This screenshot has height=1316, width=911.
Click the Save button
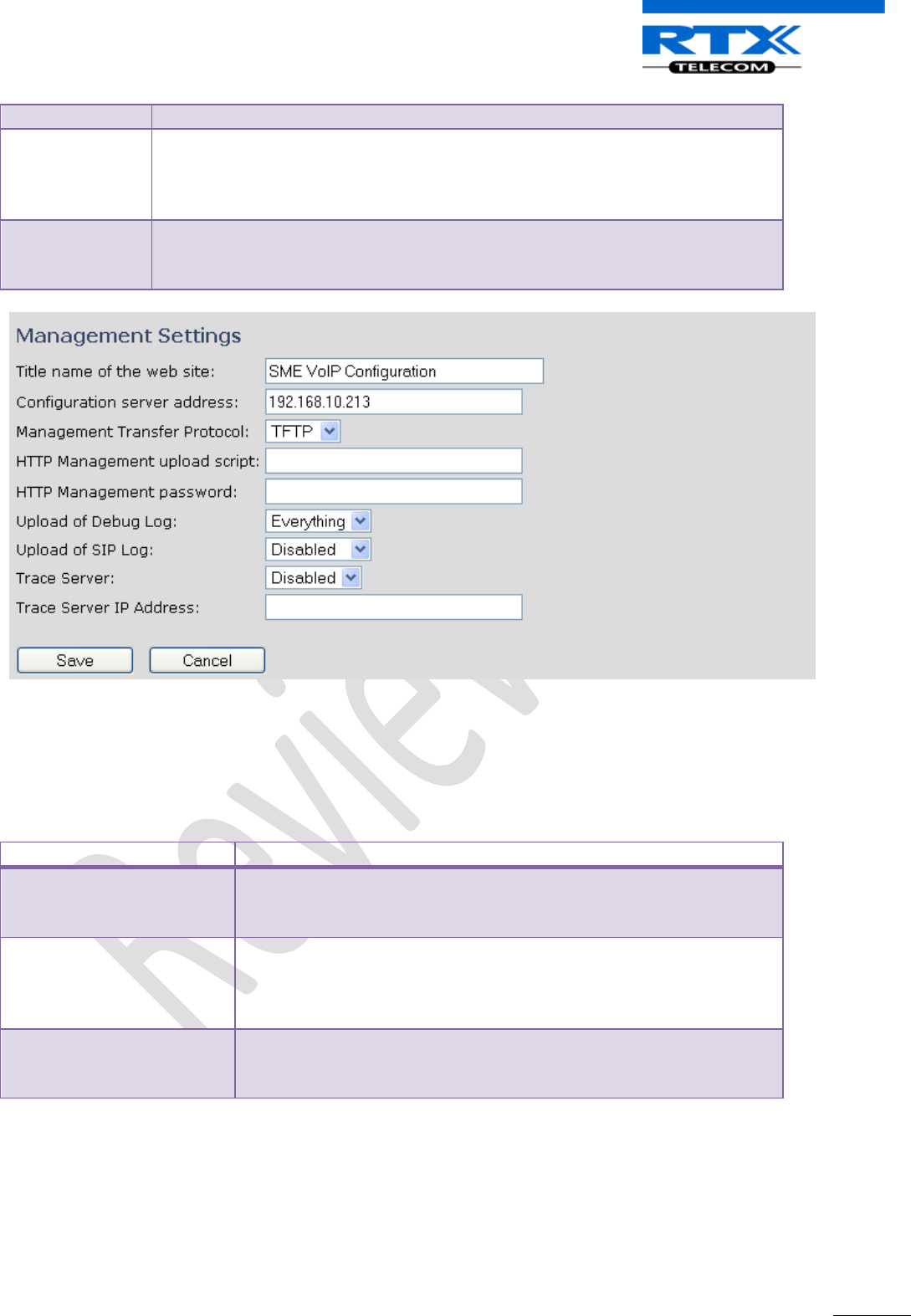pyautogui.click(x=75, y=660)
